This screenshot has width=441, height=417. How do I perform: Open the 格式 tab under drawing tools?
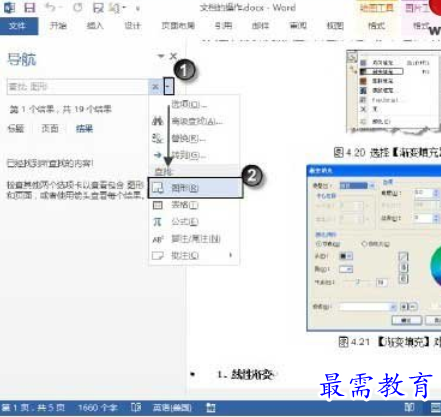pos(376,26)
